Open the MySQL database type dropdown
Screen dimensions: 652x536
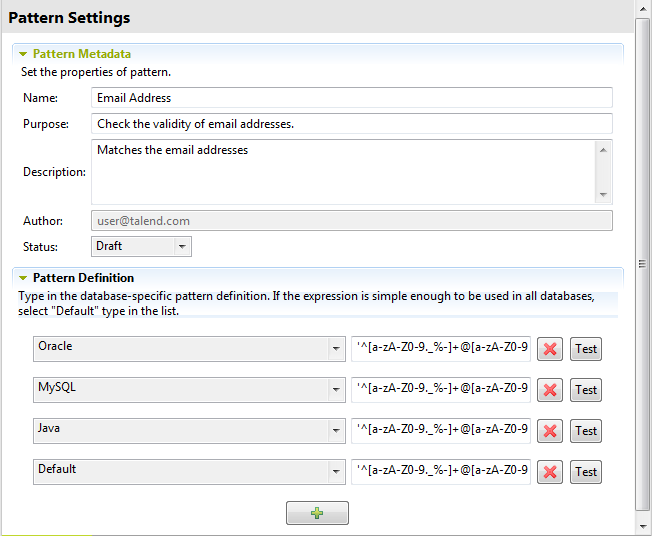[335, 390]
